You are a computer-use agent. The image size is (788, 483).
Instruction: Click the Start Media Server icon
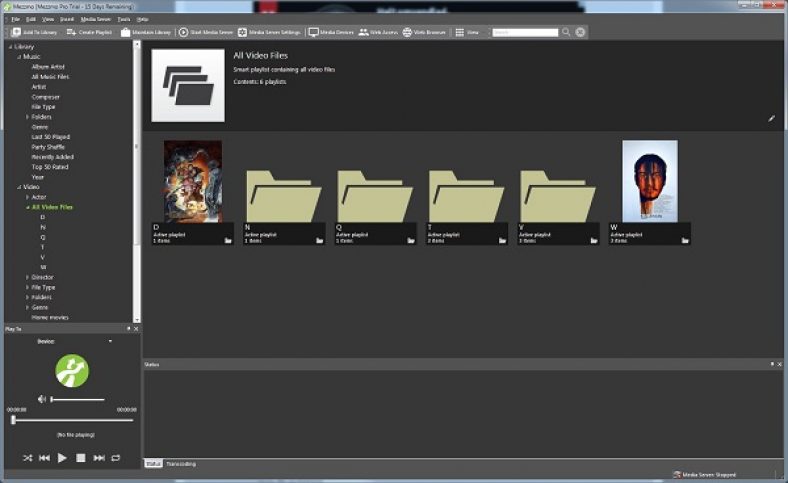(183, 32)
